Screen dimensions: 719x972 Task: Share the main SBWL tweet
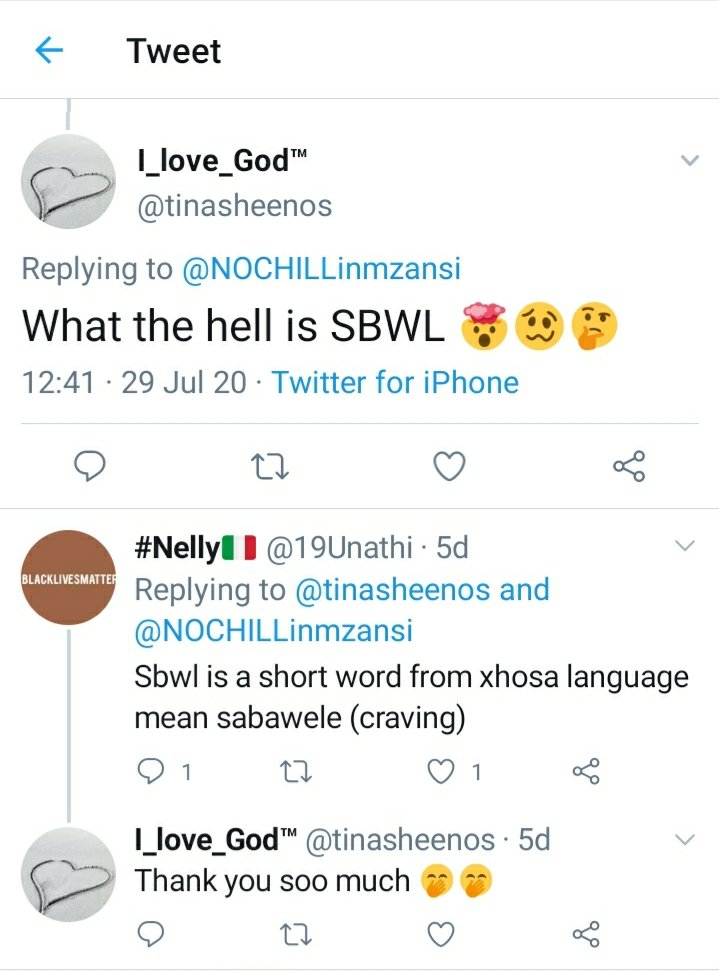pos(629,466)
